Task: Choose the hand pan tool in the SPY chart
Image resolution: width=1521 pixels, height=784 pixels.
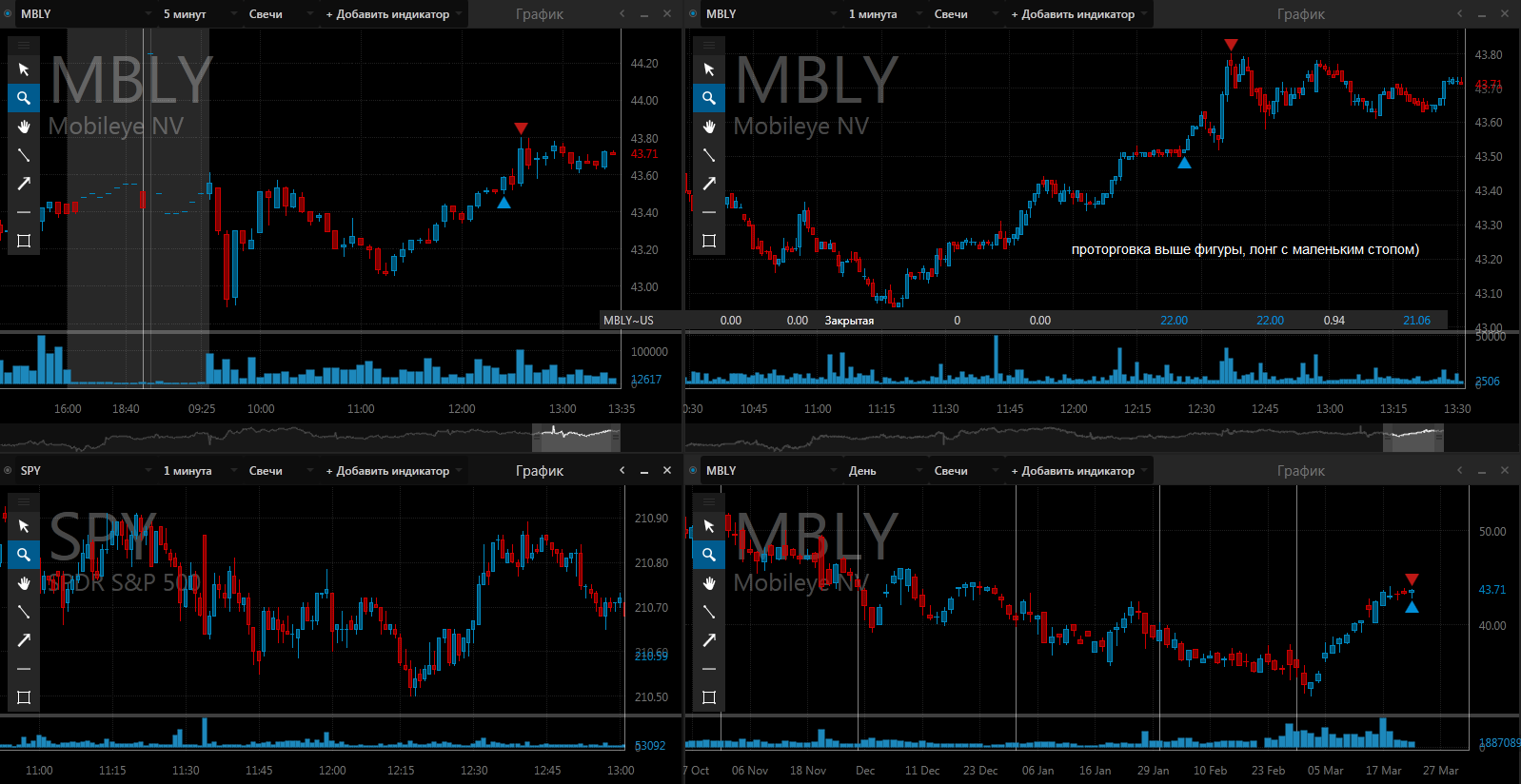Action: (24, 583)
